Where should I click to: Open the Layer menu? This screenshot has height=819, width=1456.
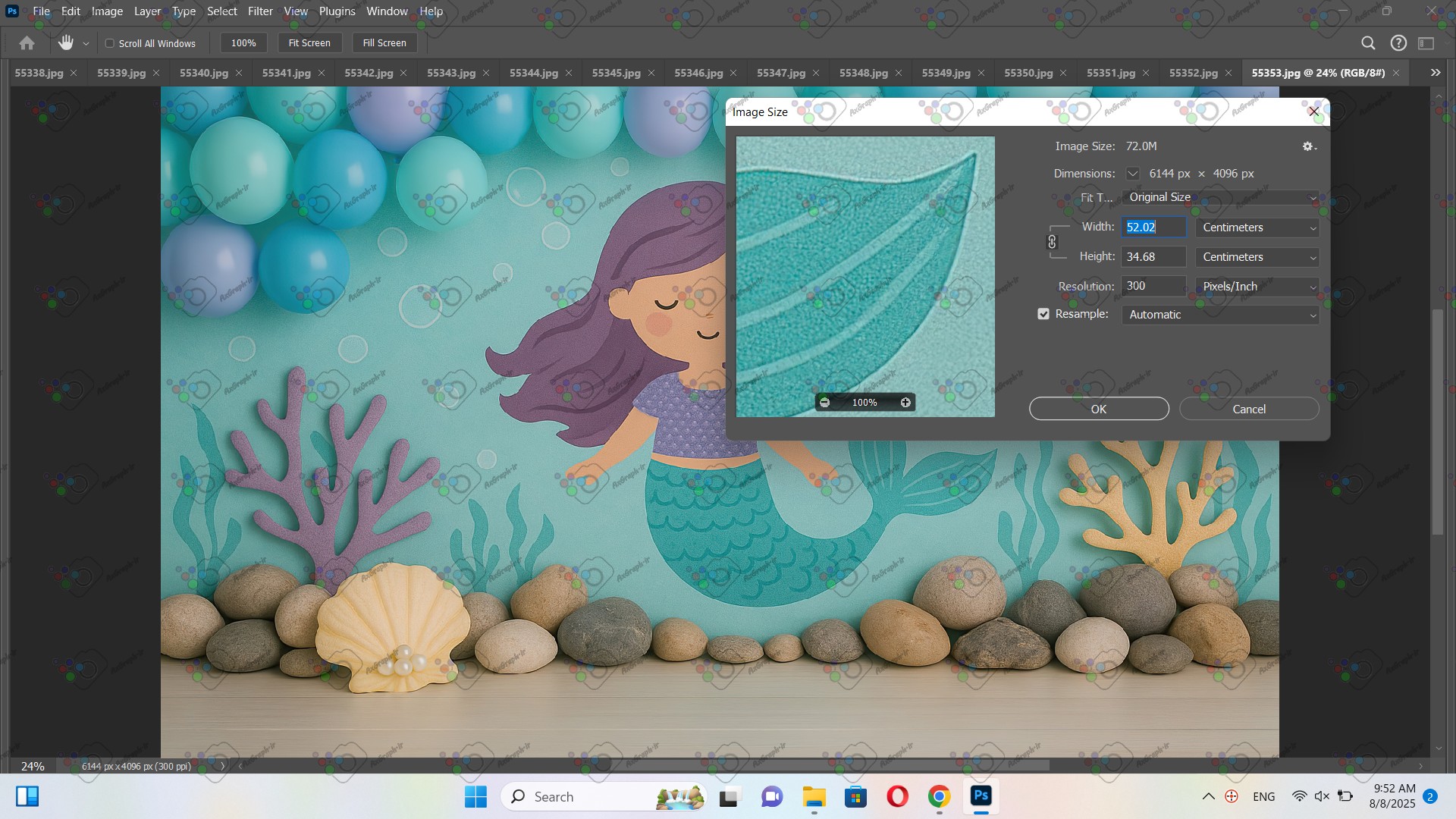(147, 11)
